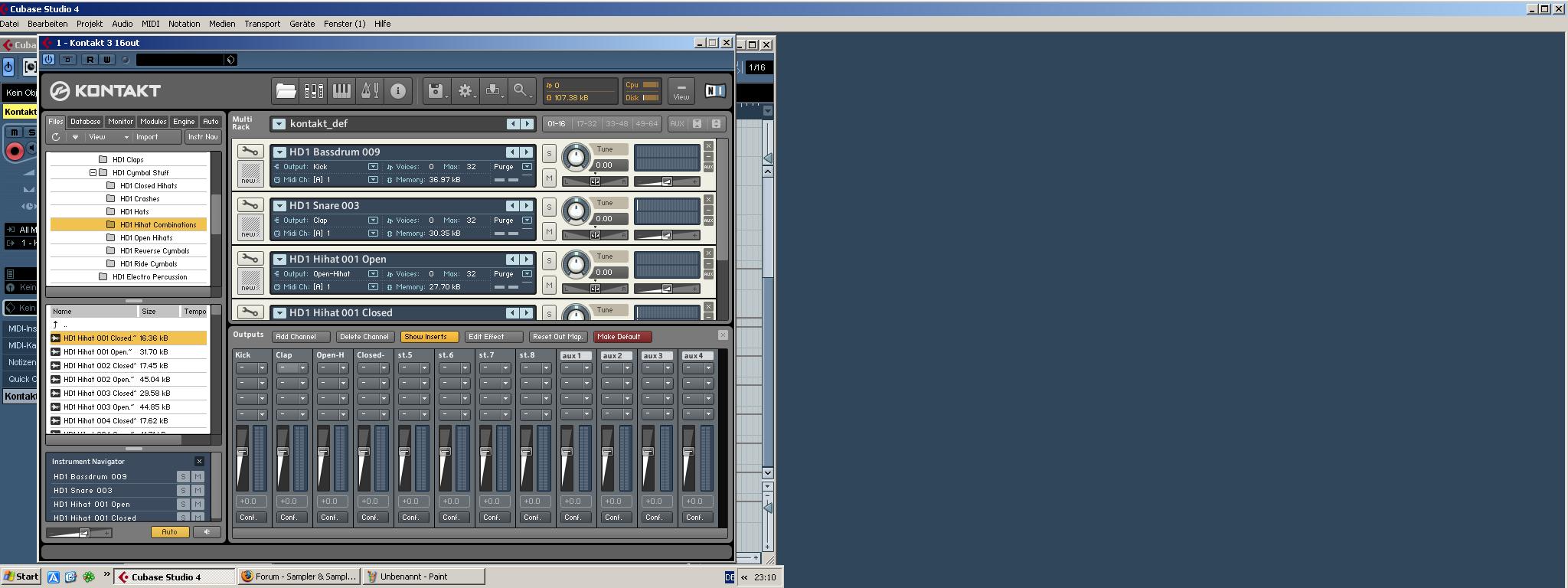This screenshot has width=1568, height=588.
Task: Open the master metronome/tuner panel icon
Action: coord(370,91)
